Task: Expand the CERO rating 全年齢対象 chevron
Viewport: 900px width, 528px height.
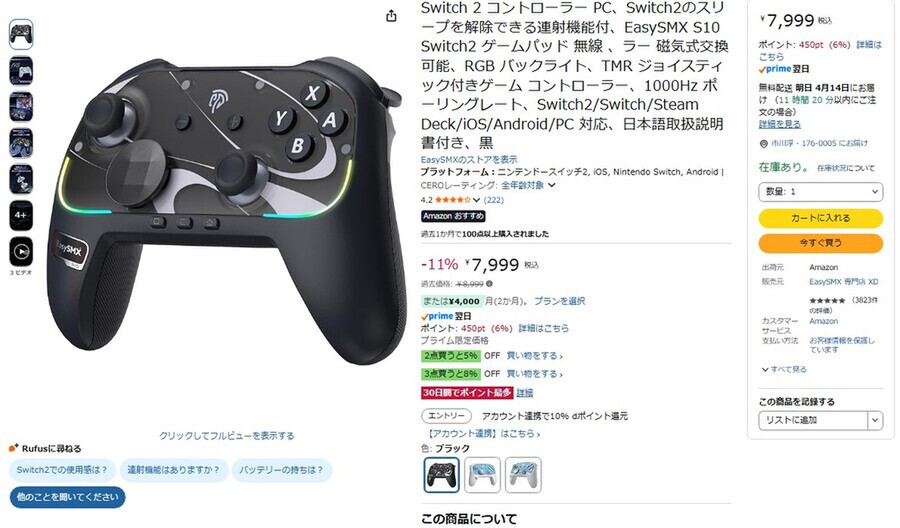Action: 552,185
